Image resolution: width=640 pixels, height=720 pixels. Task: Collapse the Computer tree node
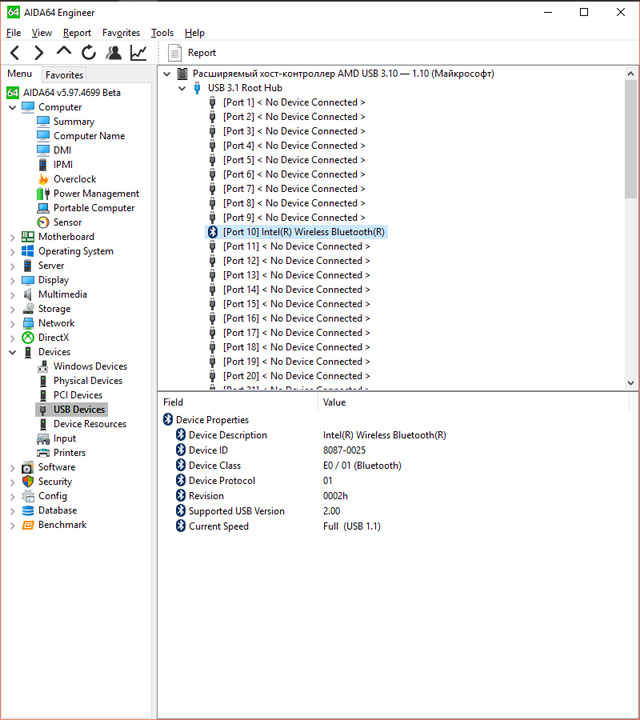(x=12, y=107)
